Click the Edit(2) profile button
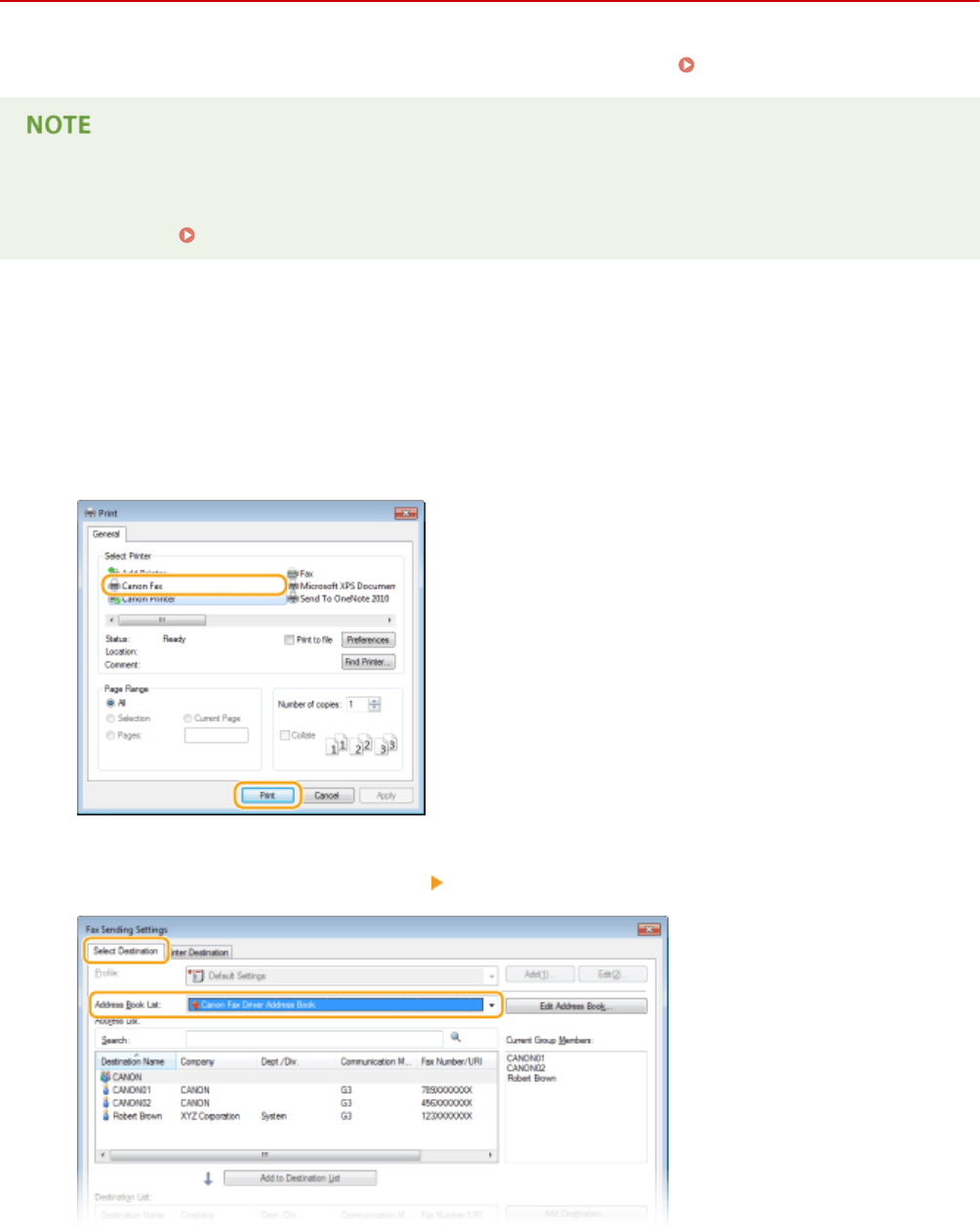Screen dimensions: 980x1229 pyautogui.click(x=612, y=975)
